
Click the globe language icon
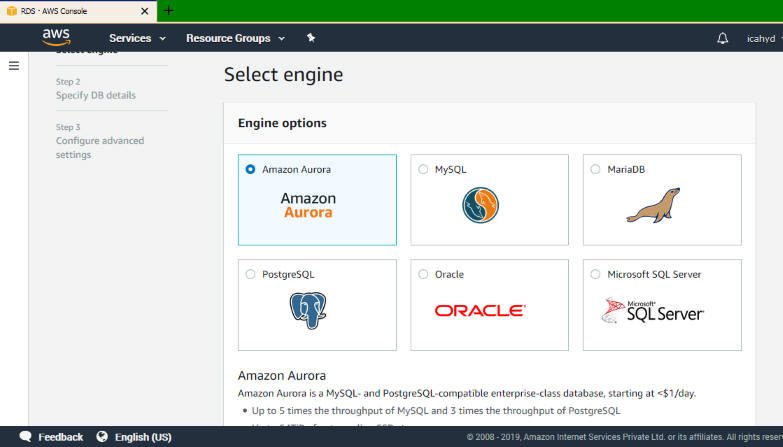point(102,437)
